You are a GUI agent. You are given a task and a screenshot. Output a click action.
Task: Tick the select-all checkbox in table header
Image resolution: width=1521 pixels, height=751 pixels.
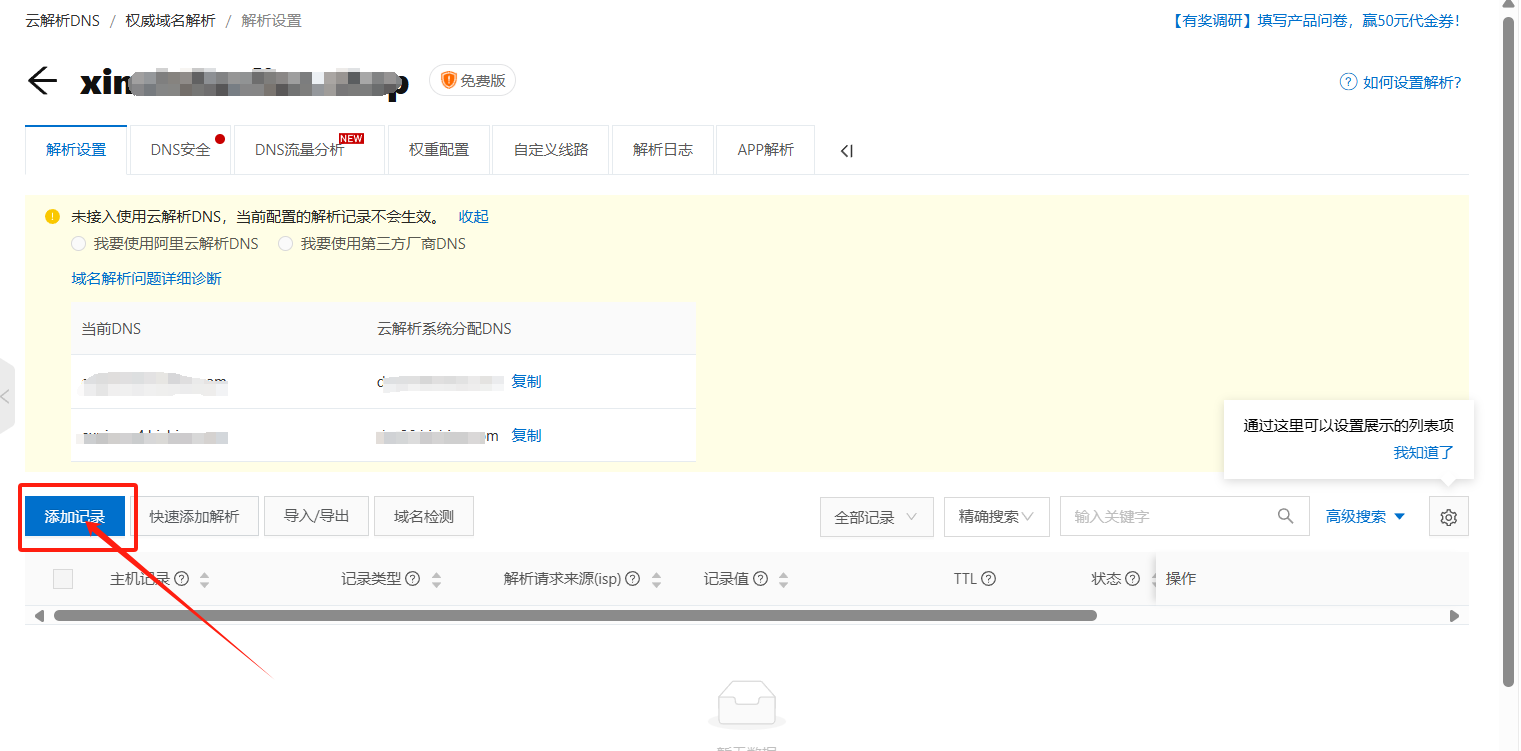point(63,579)
